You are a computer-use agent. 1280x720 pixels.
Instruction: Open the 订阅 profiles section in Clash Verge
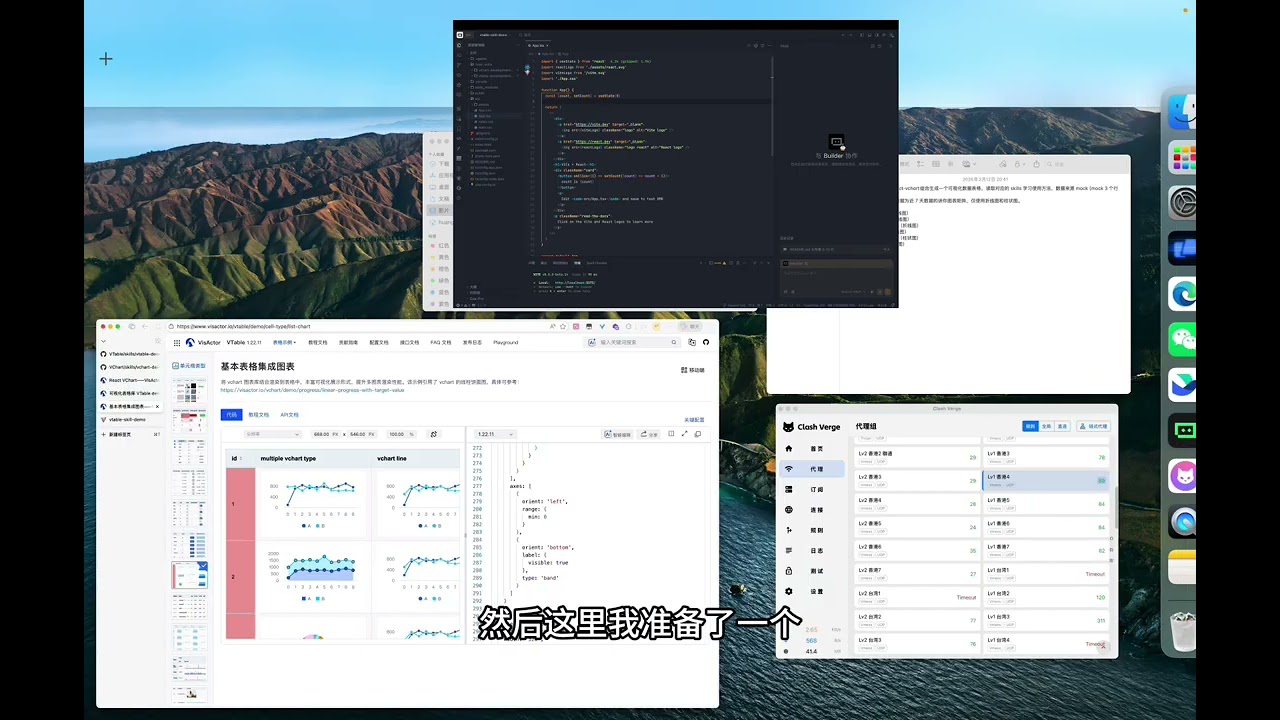coord(812,490)
